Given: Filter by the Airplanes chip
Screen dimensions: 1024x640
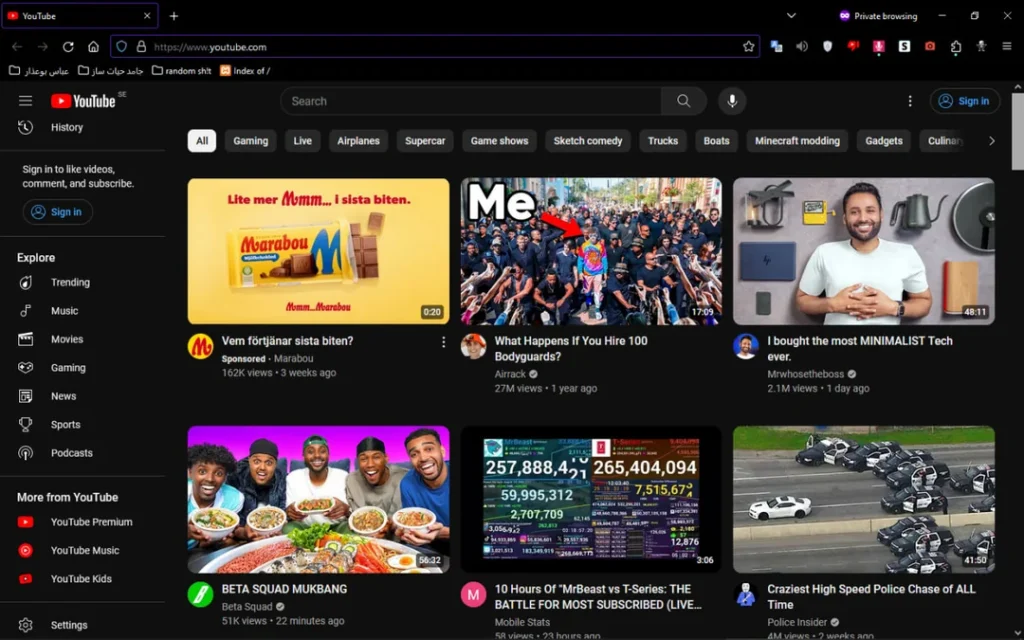Looking at the screenshot, I should tap(358, 141).
